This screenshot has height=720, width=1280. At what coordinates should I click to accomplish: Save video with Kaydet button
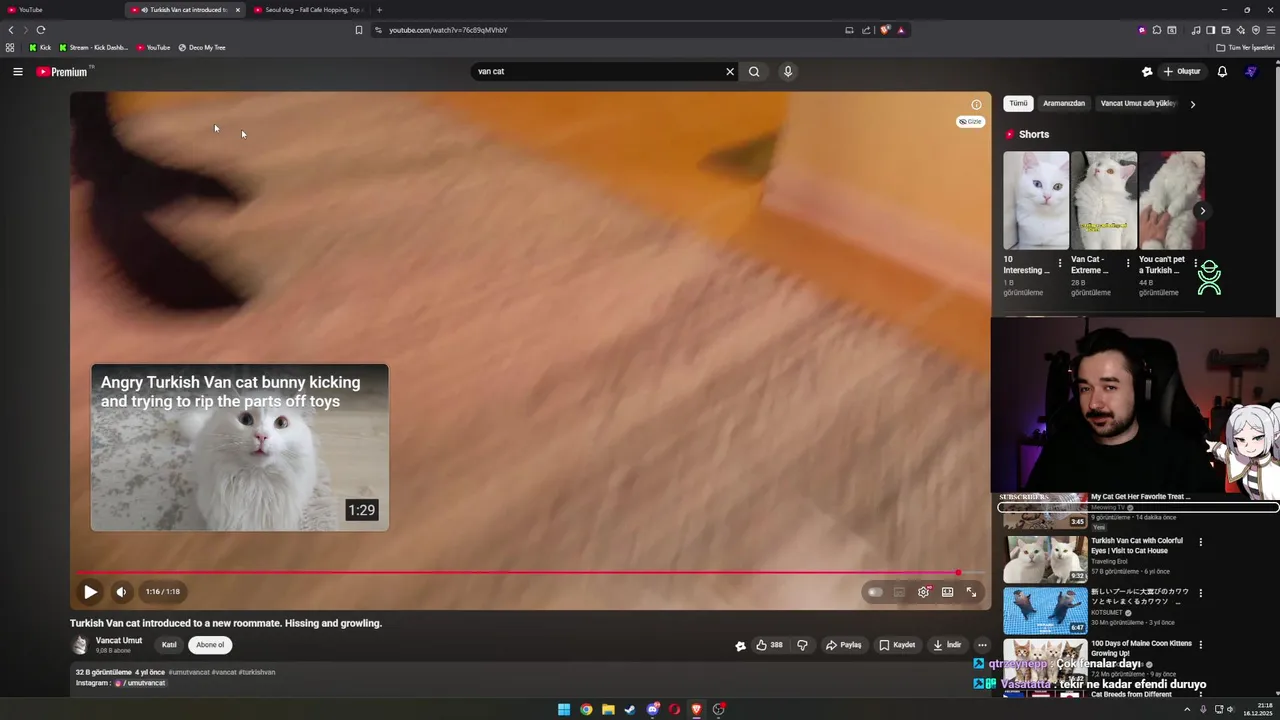point(897,645)
